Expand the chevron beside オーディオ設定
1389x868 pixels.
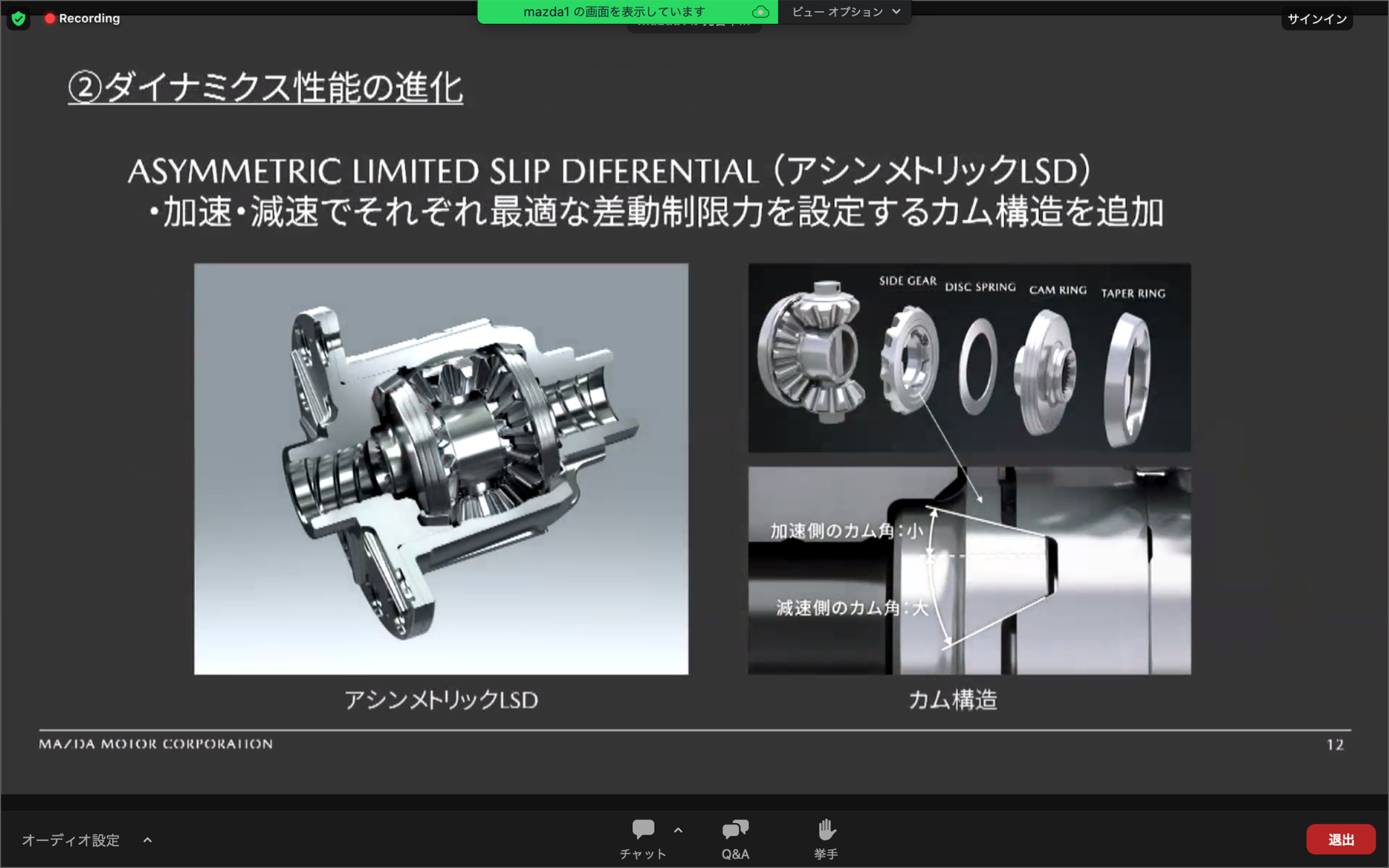pyautogui.click(x=148, y=840)
